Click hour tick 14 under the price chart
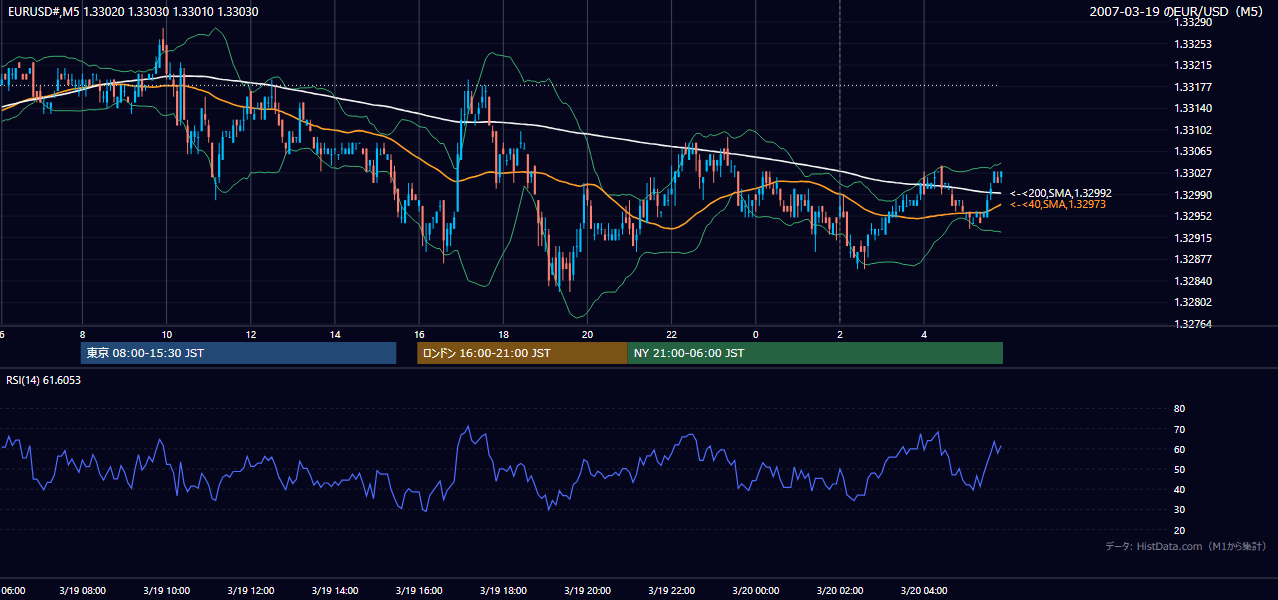The height and width of the screenshot is (600, 1278). [335, 335]
